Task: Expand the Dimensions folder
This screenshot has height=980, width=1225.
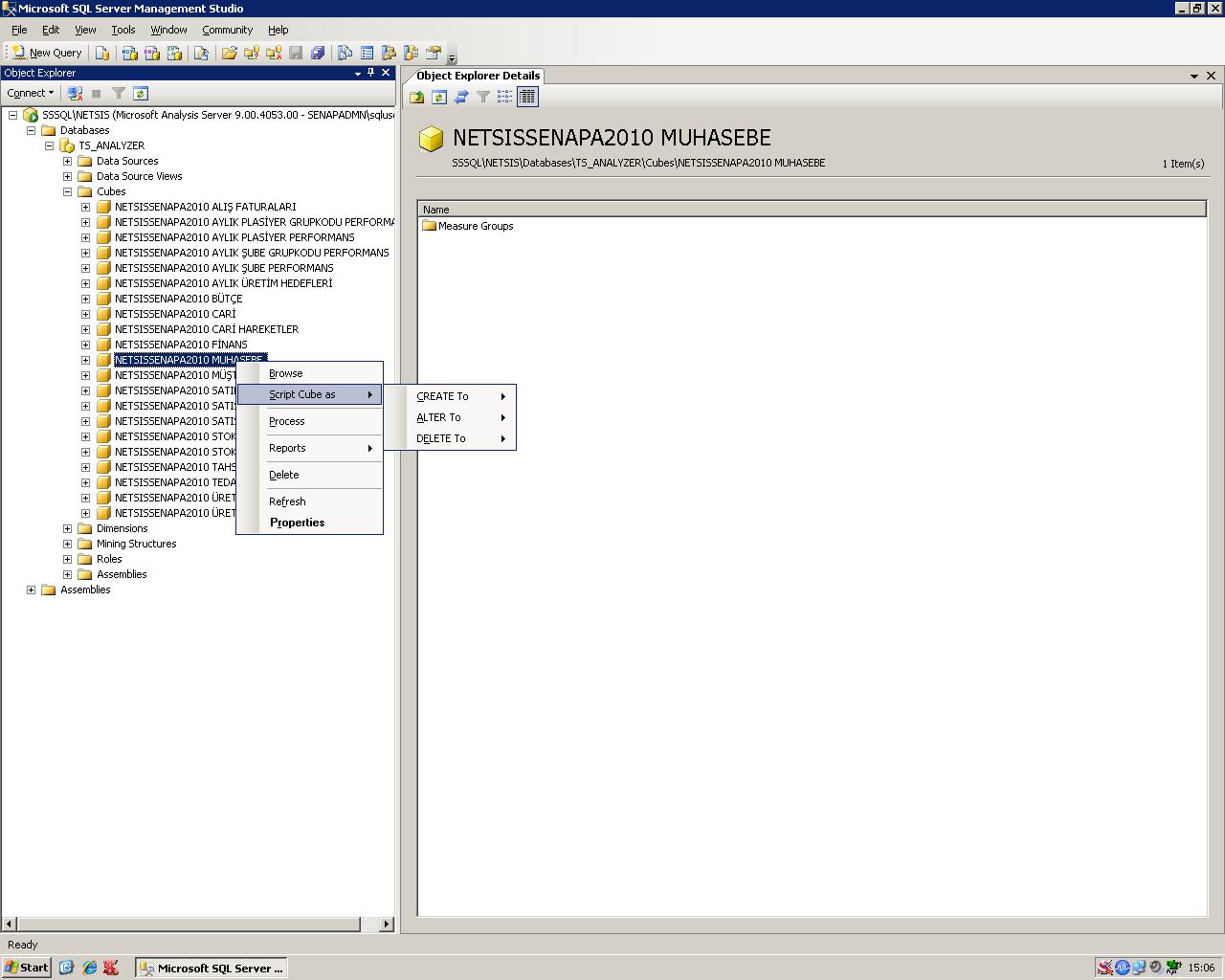Action: pos(67,528)
